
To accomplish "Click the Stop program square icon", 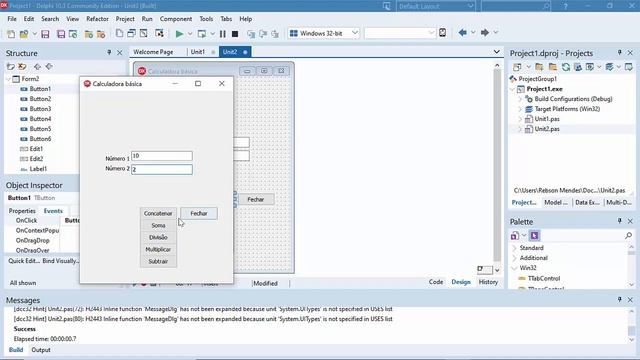I will tap(235, 34).
